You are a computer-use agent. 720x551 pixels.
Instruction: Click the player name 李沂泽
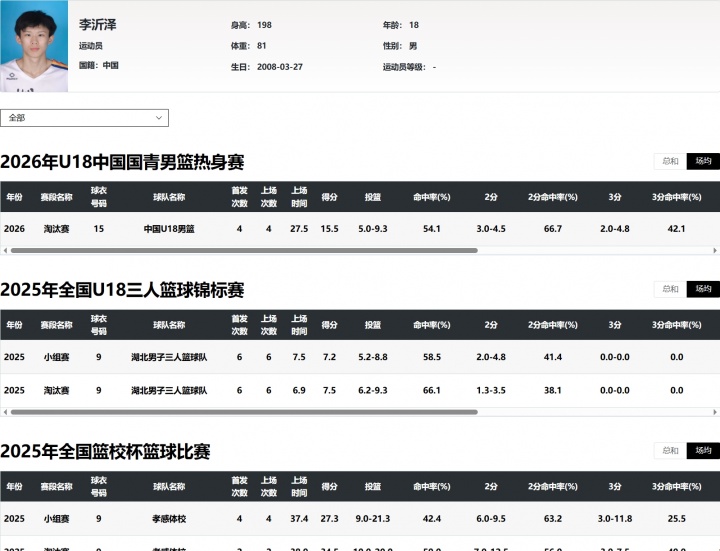click(98, 24)
